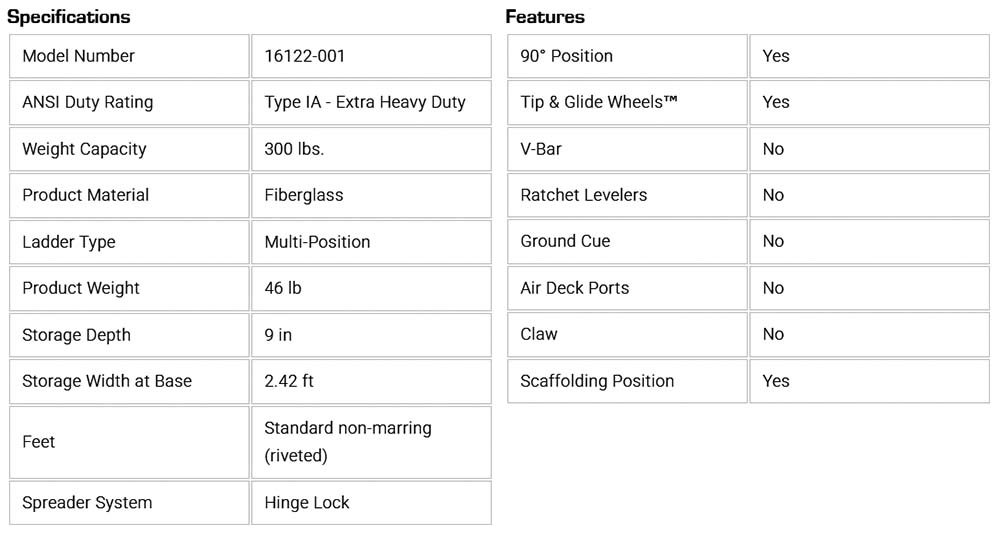Click the Specifications heading
The image size is (1000, 535).
coord(69,17)
